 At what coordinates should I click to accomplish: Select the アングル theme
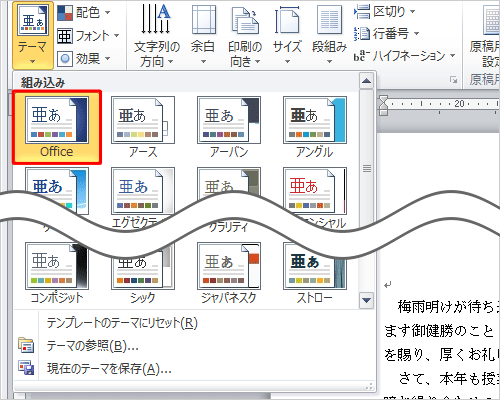click(315, 127)
